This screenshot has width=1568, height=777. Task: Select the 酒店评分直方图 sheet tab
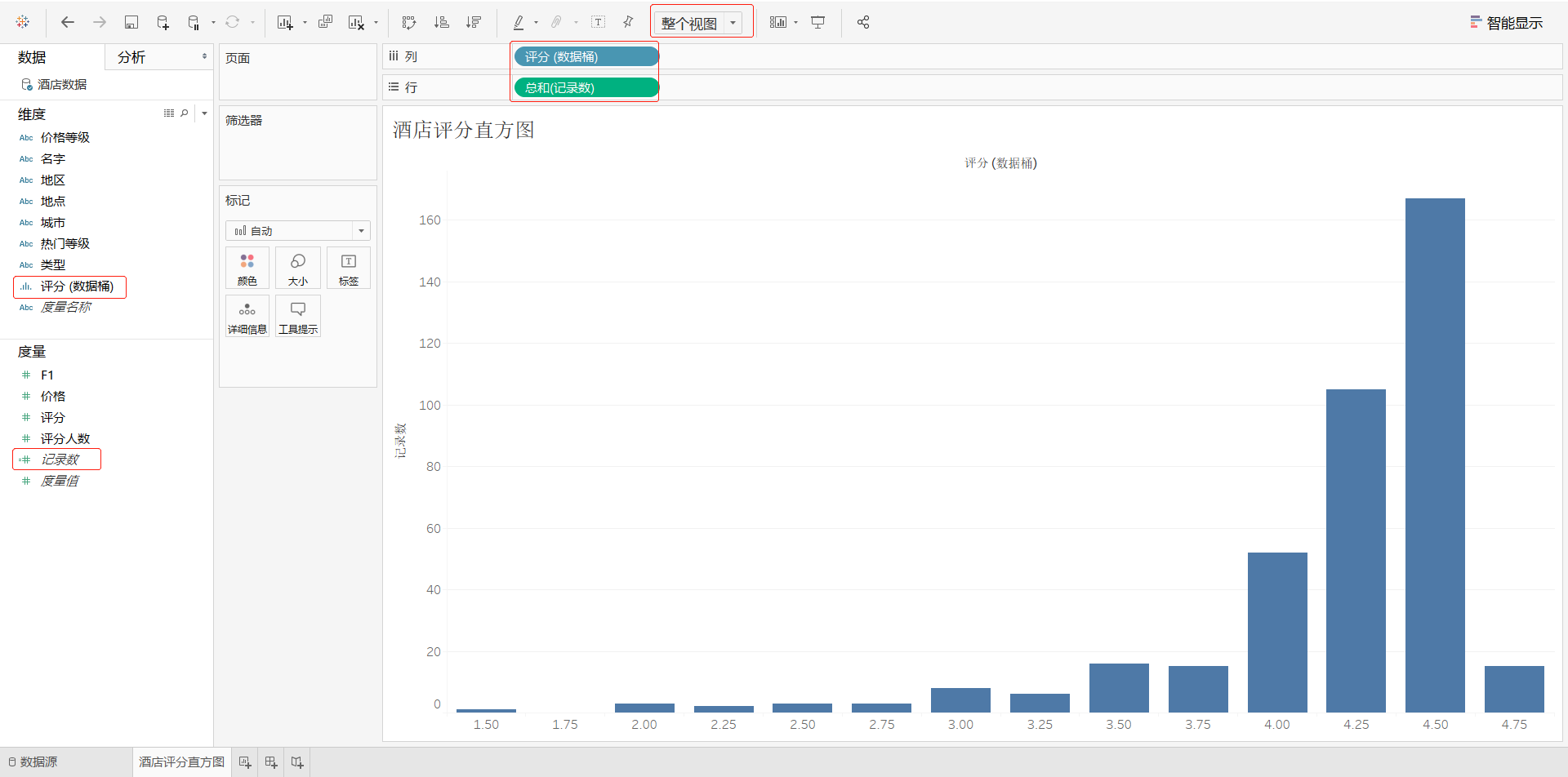[x=181, y=761]
